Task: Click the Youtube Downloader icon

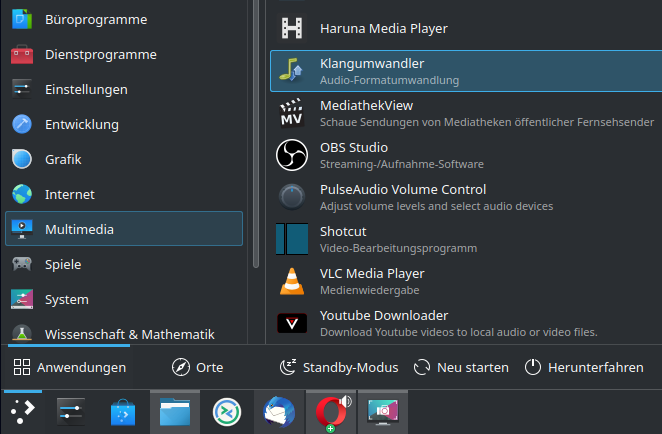Action: 292,323
